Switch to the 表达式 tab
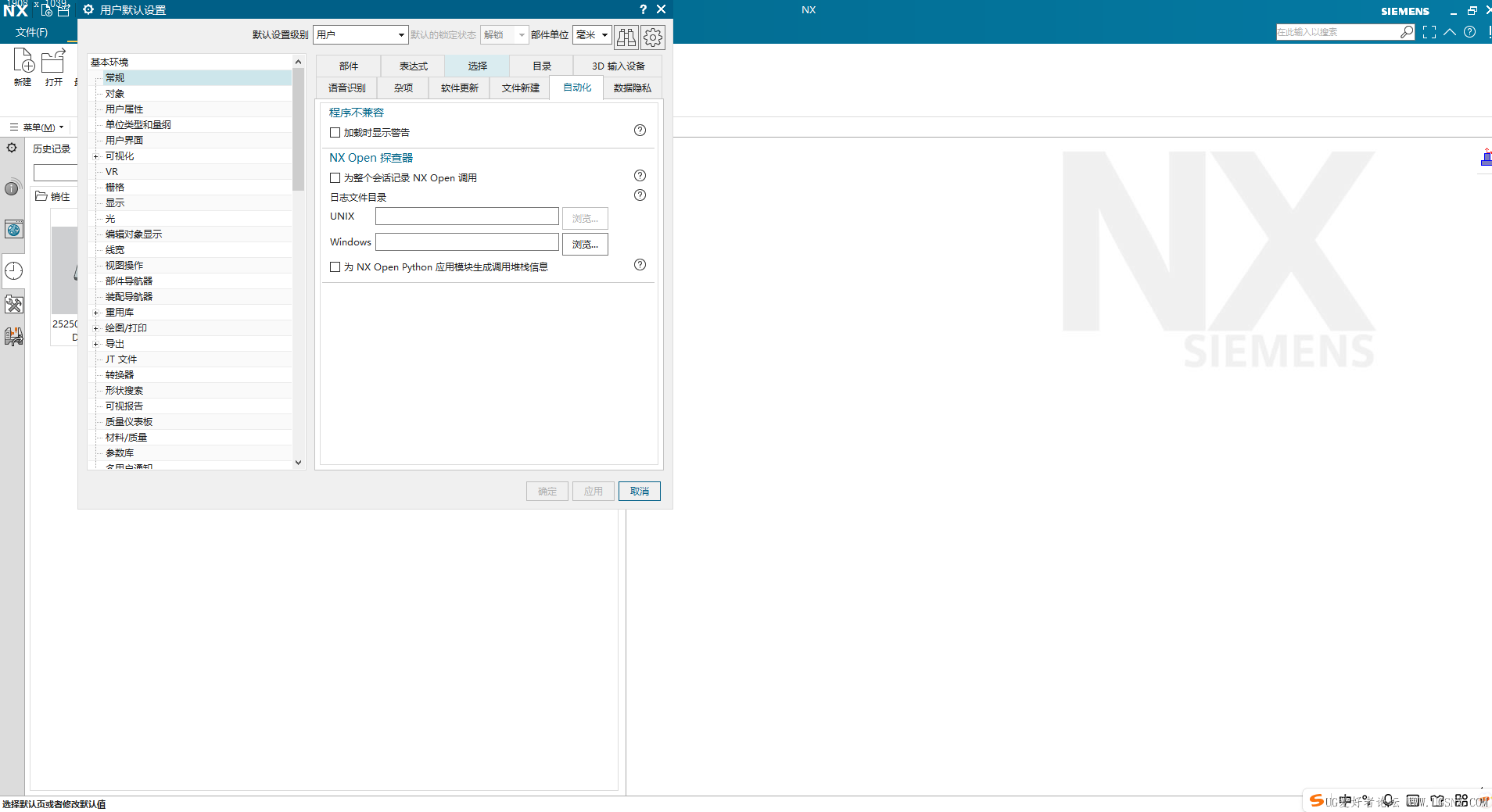The image size is (1492, 812). (413, 66)
